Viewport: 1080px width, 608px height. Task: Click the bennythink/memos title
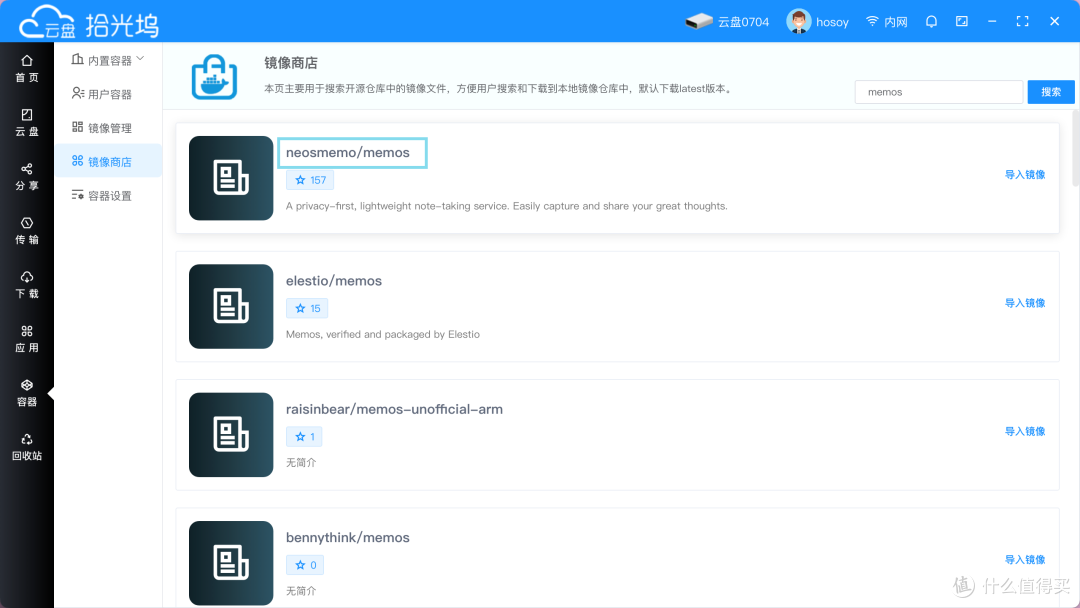(x=348, y=538)
